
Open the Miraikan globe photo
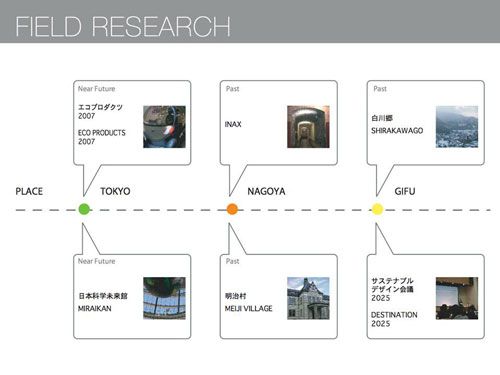coord(164,298)
